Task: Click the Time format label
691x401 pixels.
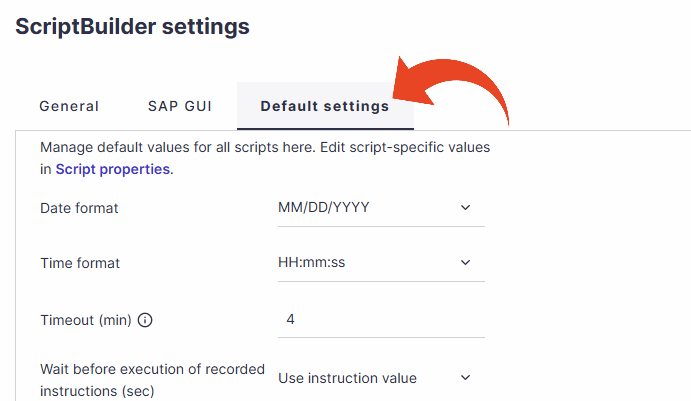Action: 80,263
